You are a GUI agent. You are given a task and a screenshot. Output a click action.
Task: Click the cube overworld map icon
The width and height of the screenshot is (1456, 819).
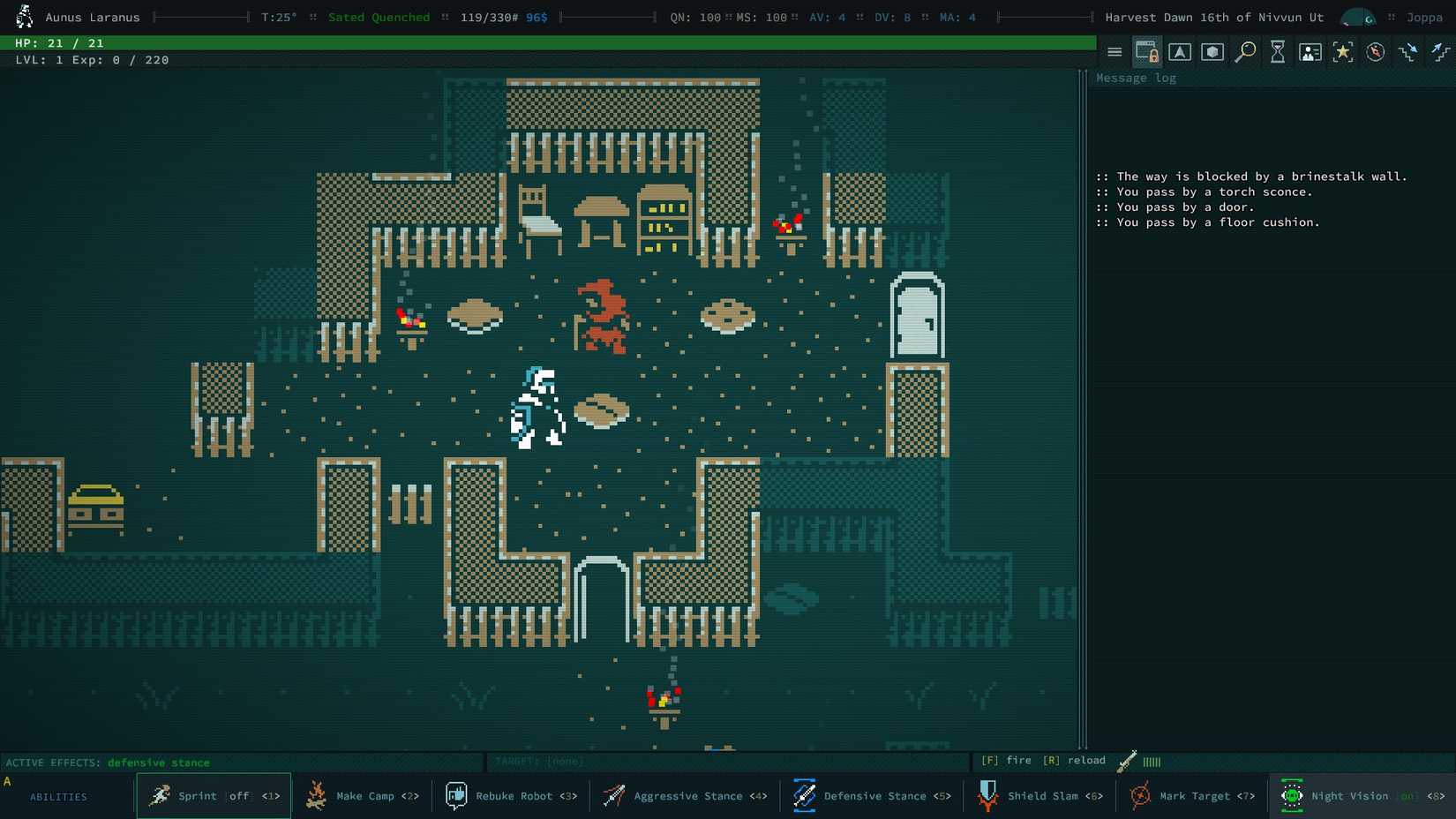click(1212, 51)
